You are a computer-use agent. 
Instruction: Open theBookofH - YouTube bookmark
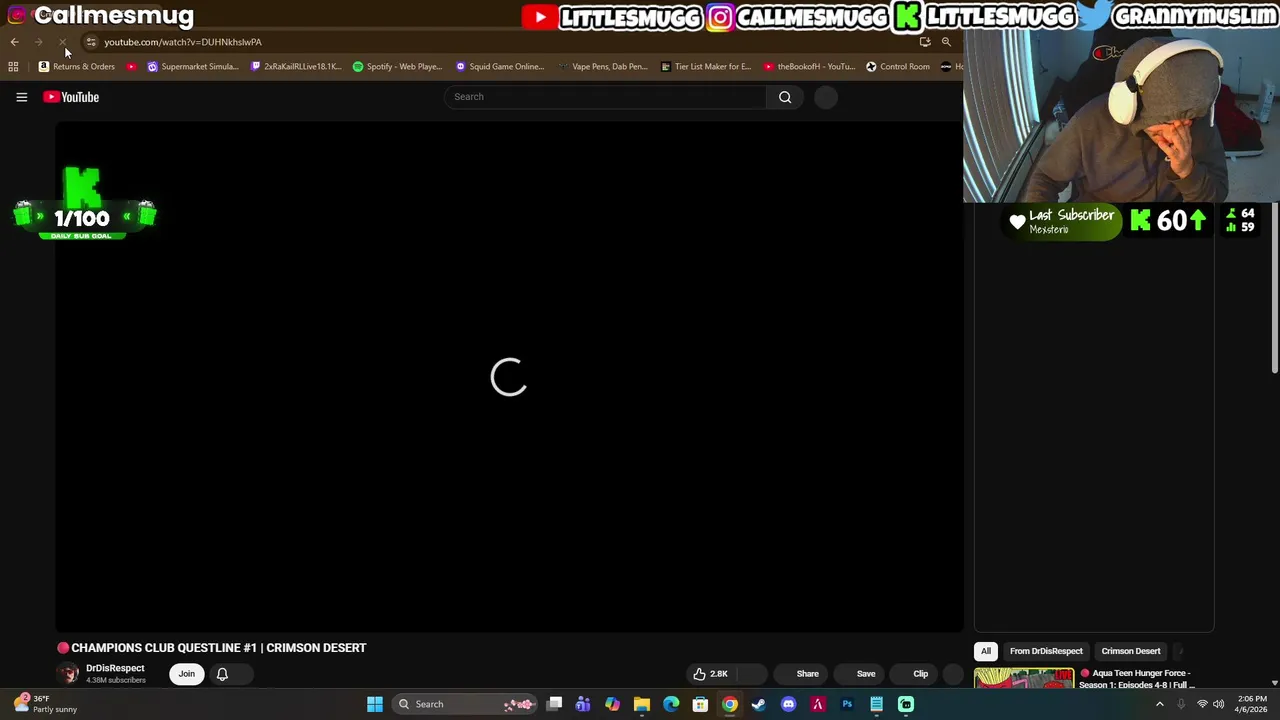point(809,67)
